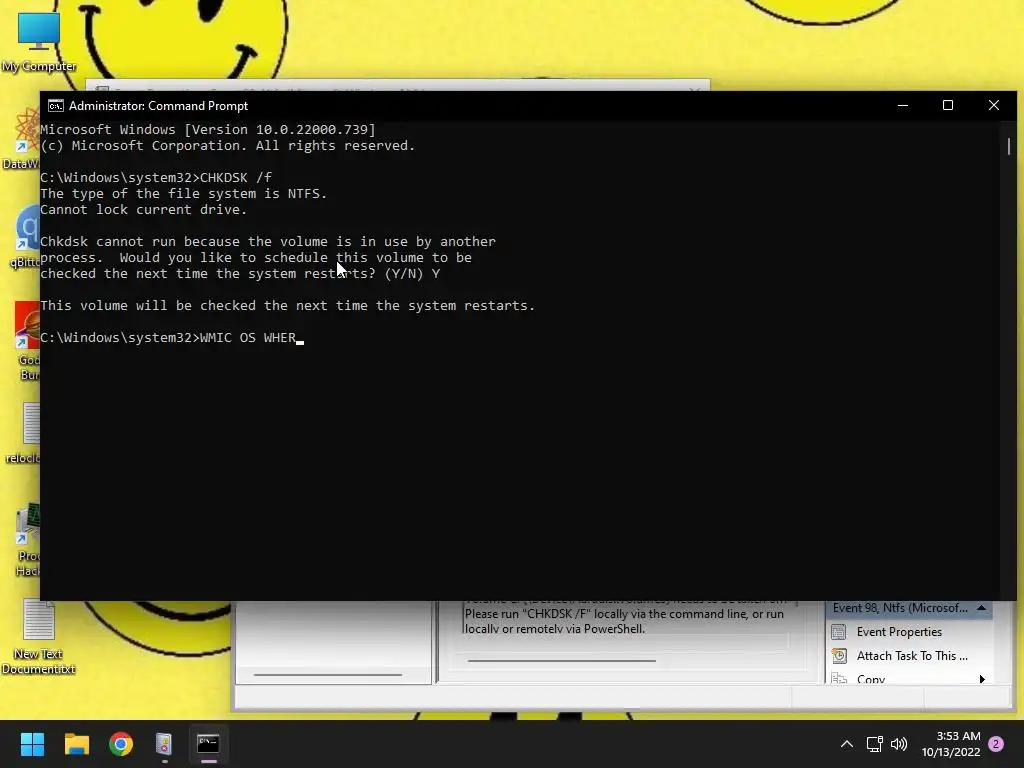Open the clock showing 3:53 AM
This screenshot has height=768, width=1024.
click(x=951, y=744)
